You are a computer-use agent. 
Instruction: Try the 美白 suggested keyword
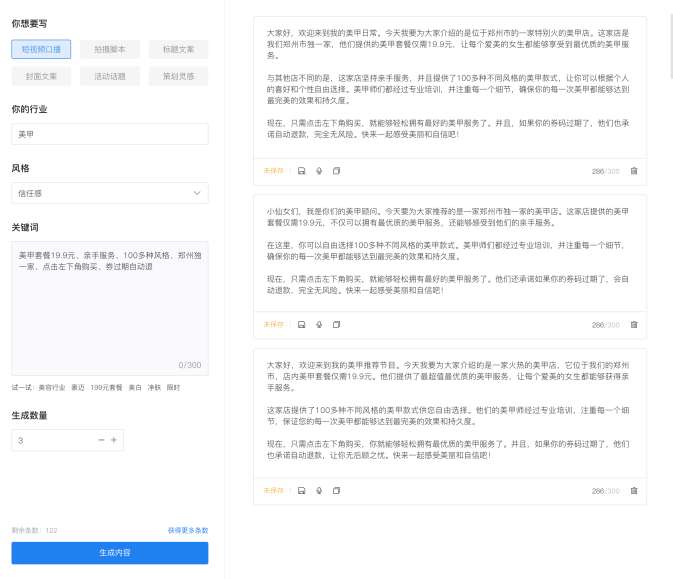[x=135, y=388]
